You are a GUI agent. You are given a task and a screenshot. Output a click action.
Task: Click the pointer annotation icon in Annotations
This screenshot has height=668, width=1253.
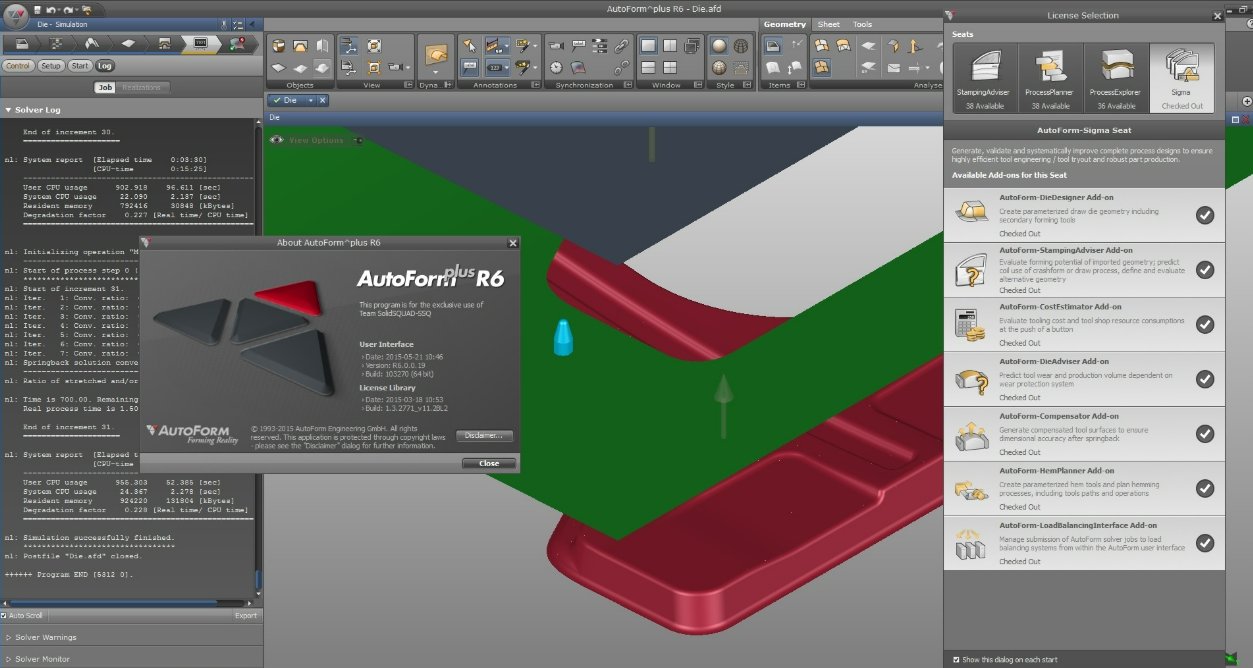pos(470,46)
